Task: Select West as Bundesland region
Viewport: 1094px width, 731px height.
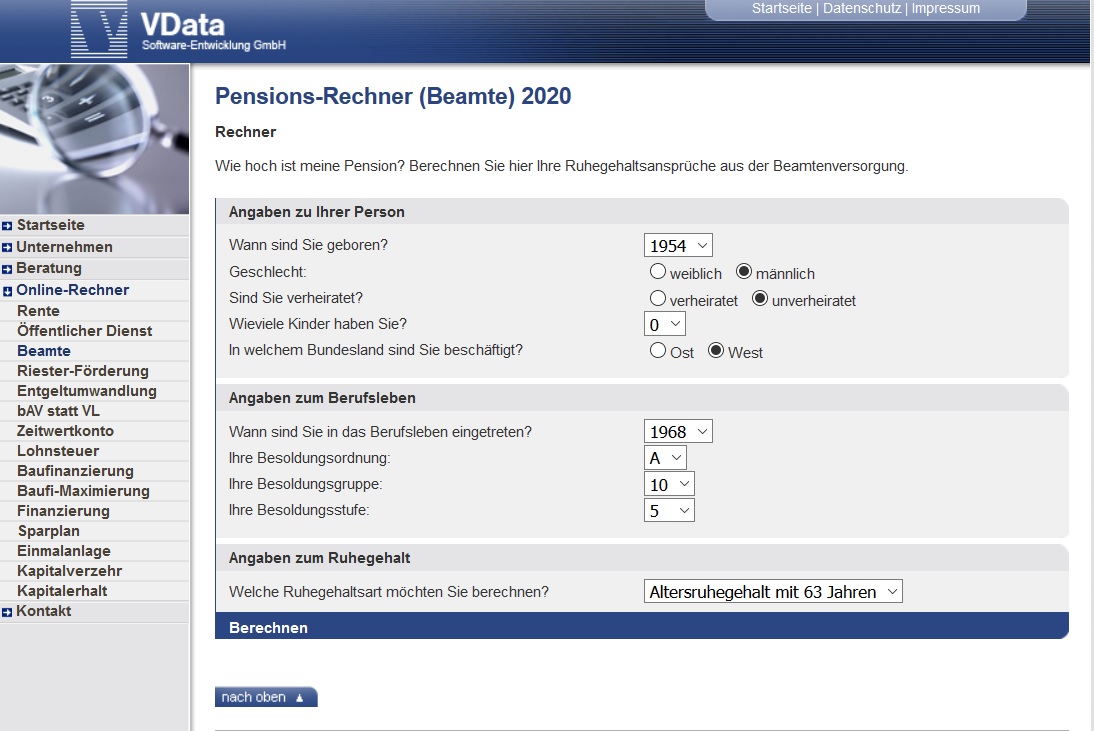Action: pos(716,350)
